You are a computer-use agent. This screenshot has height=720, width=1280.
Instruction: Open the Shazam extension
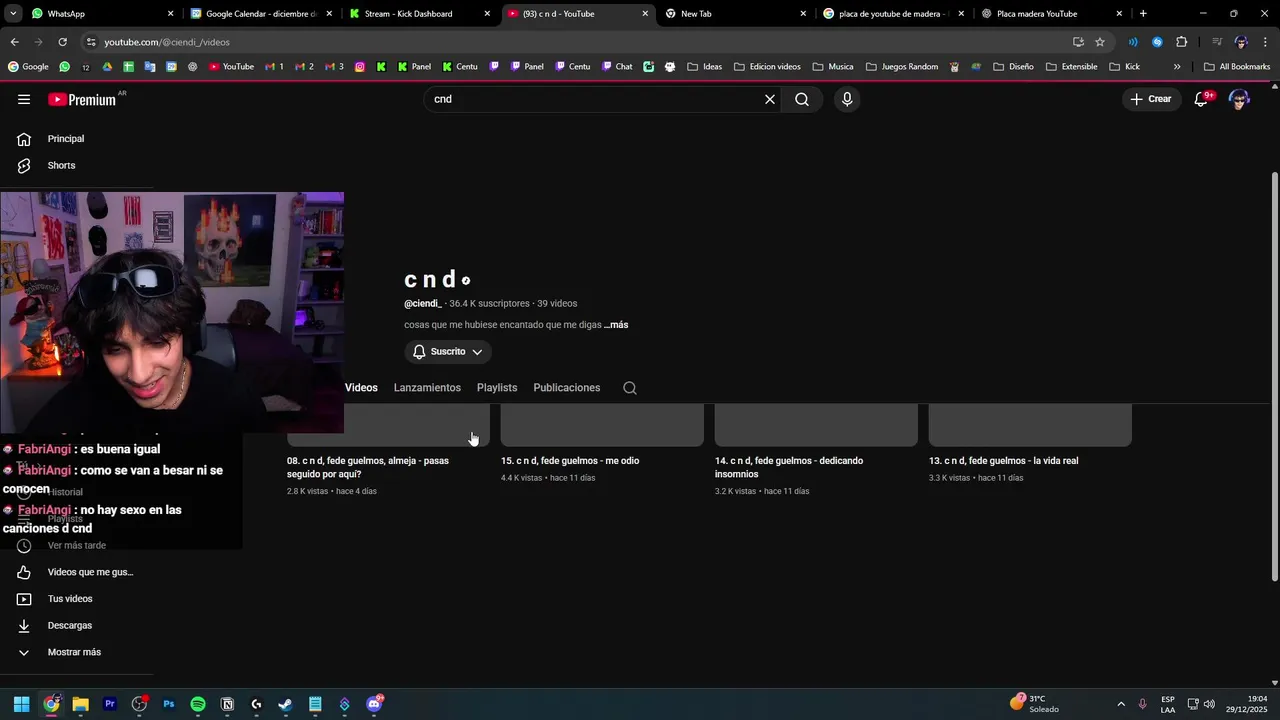pos(1157,42)
